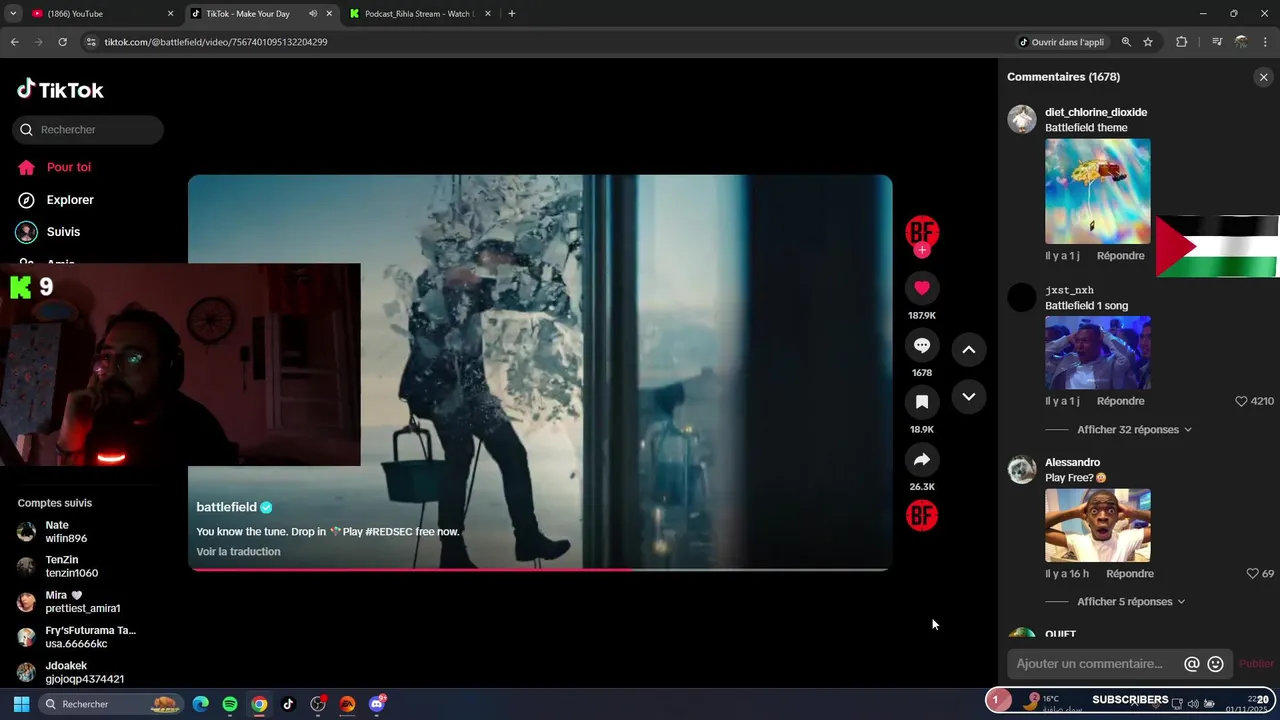
Task: Like jxst_nxh's comment heart
Action: pos(1241,401)
